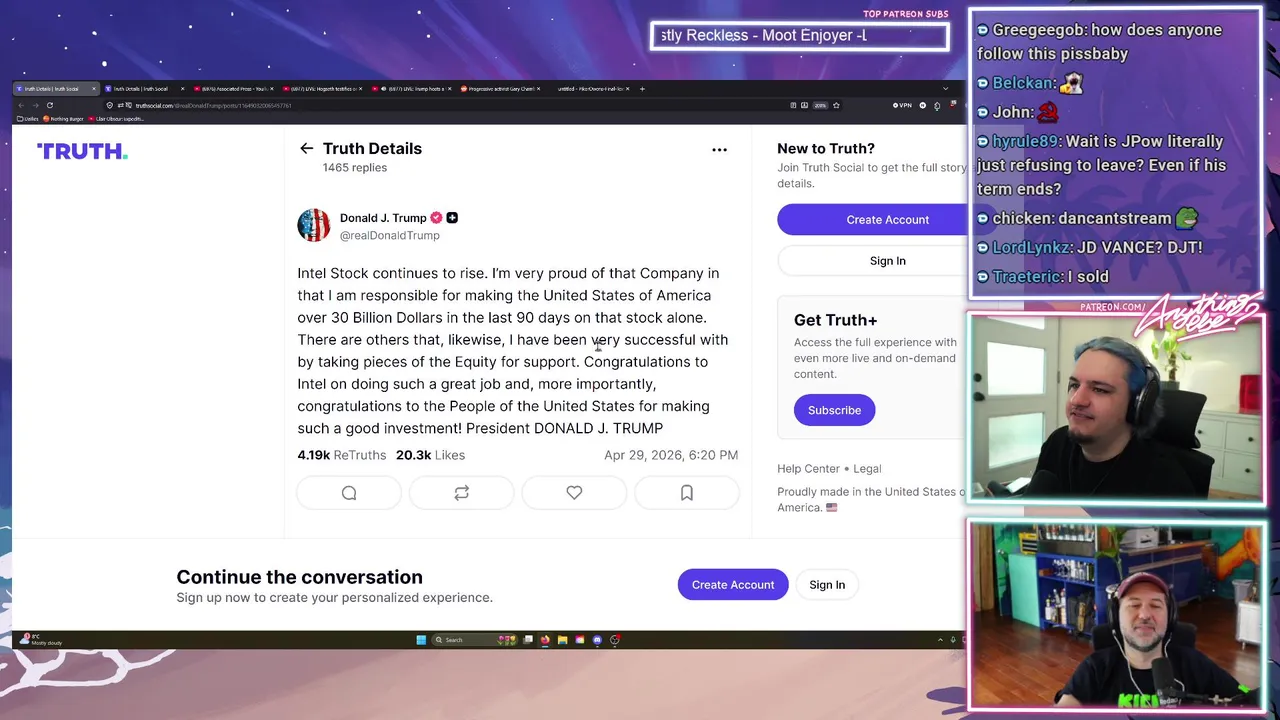The width and height of the screenshot is (1280, 720).
Task: Click the 20.3k Likes count
Action: [x=430, y=455]
